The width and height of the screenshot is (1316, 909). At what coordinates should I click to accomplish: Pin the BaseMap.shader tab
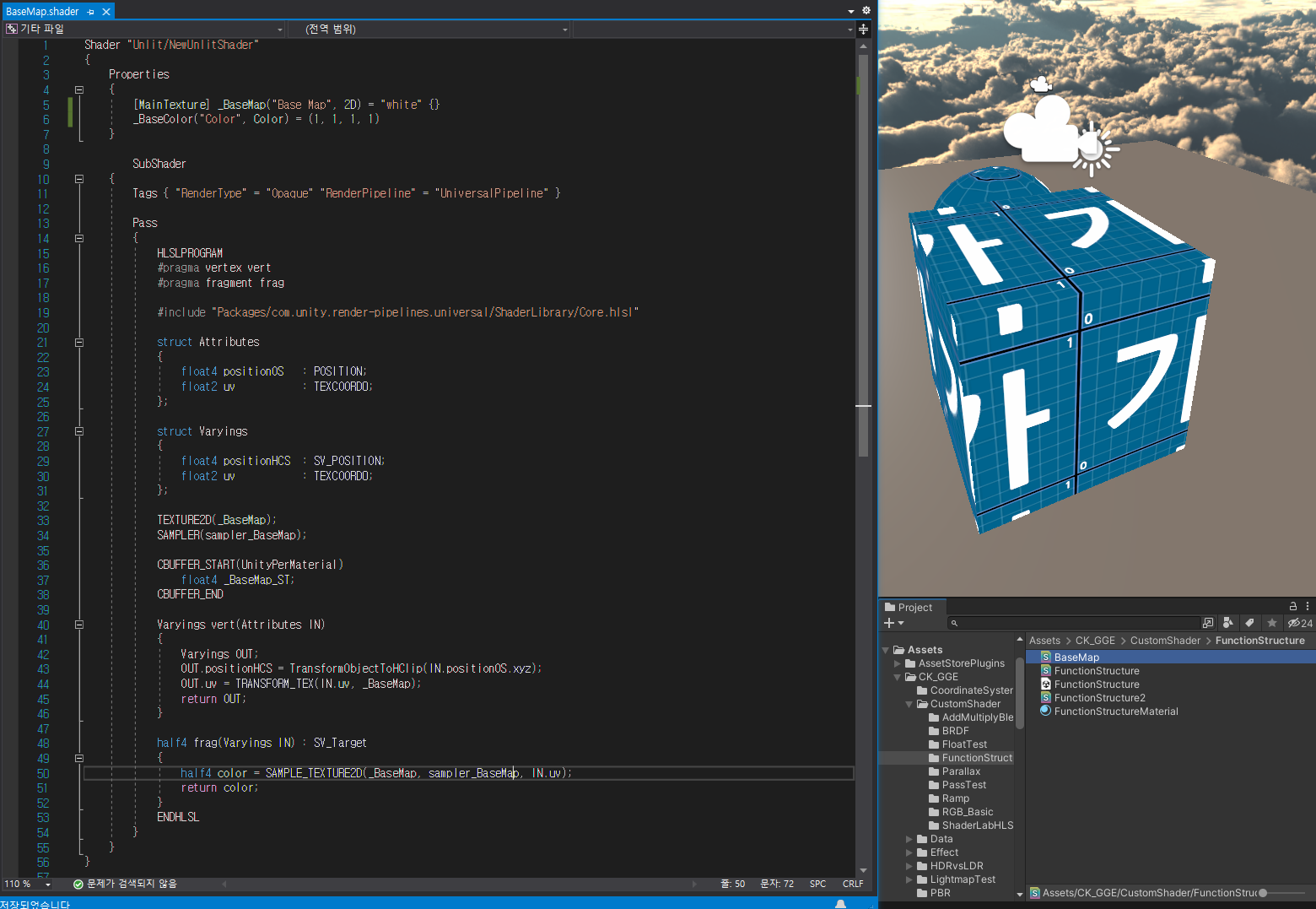pyautogui.click(x=91, y=12)
